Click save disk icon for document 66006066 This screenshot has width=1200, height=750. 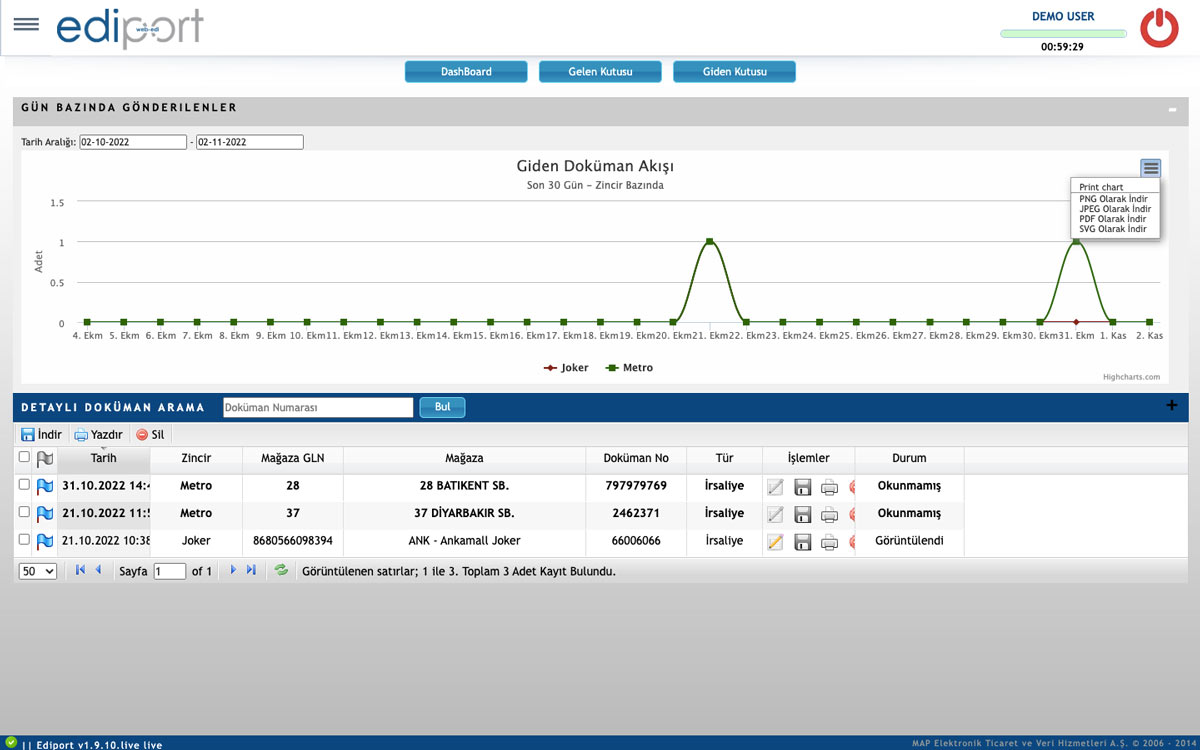pyautogui.click(x=802, y=542)
